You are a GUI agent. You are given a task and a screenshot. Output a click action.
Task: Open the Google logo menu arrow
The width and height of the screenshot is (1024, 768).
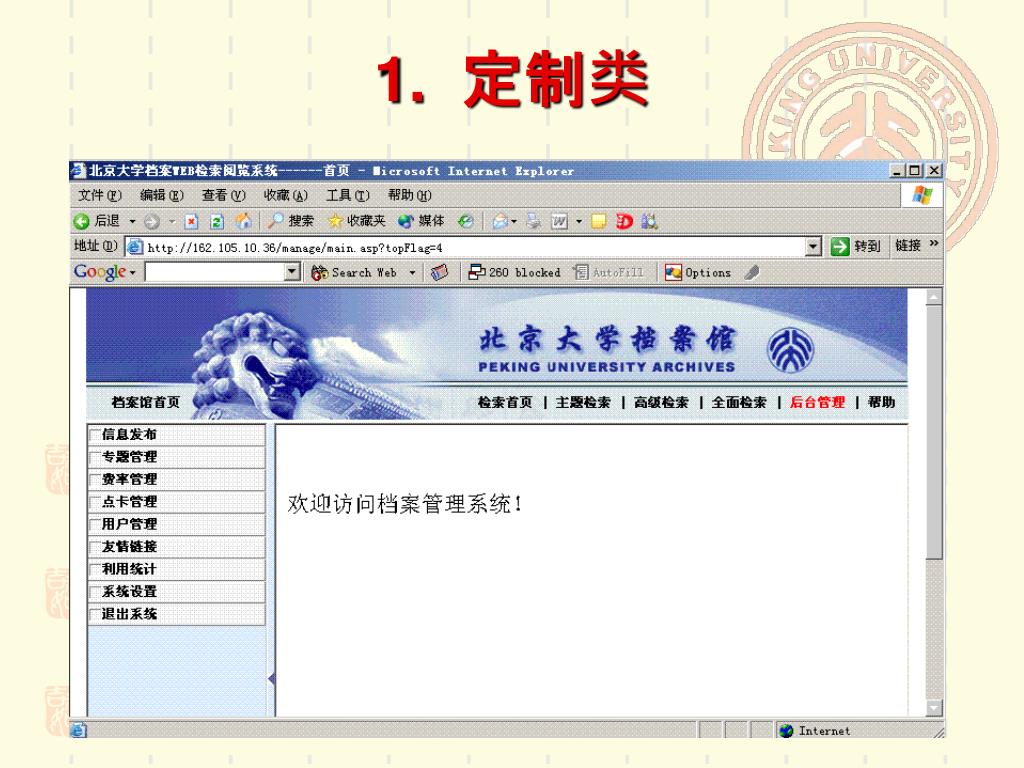click(133, 272)
